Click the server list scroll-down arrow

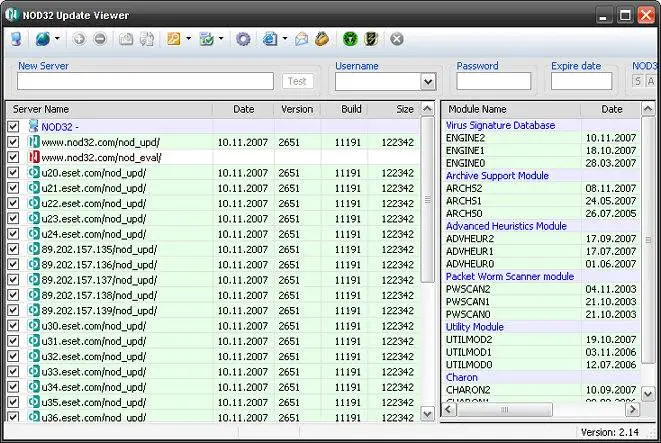[427, 414]
